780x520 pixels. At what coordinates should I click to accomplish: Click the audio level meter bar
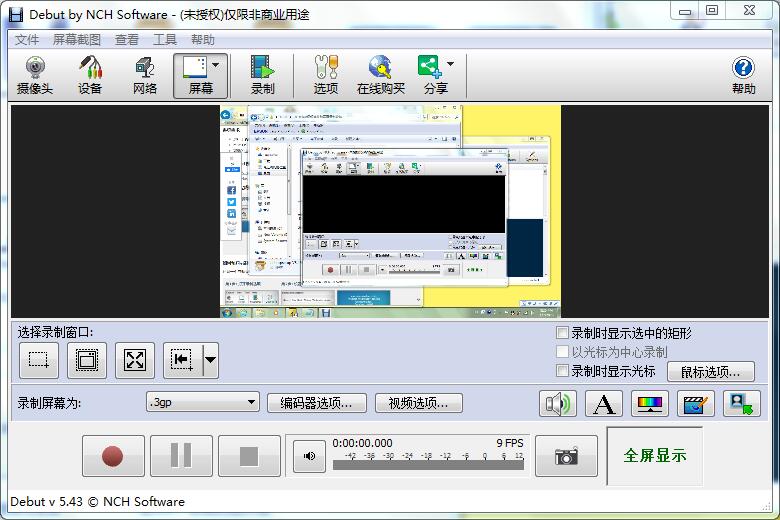point(428,465)
